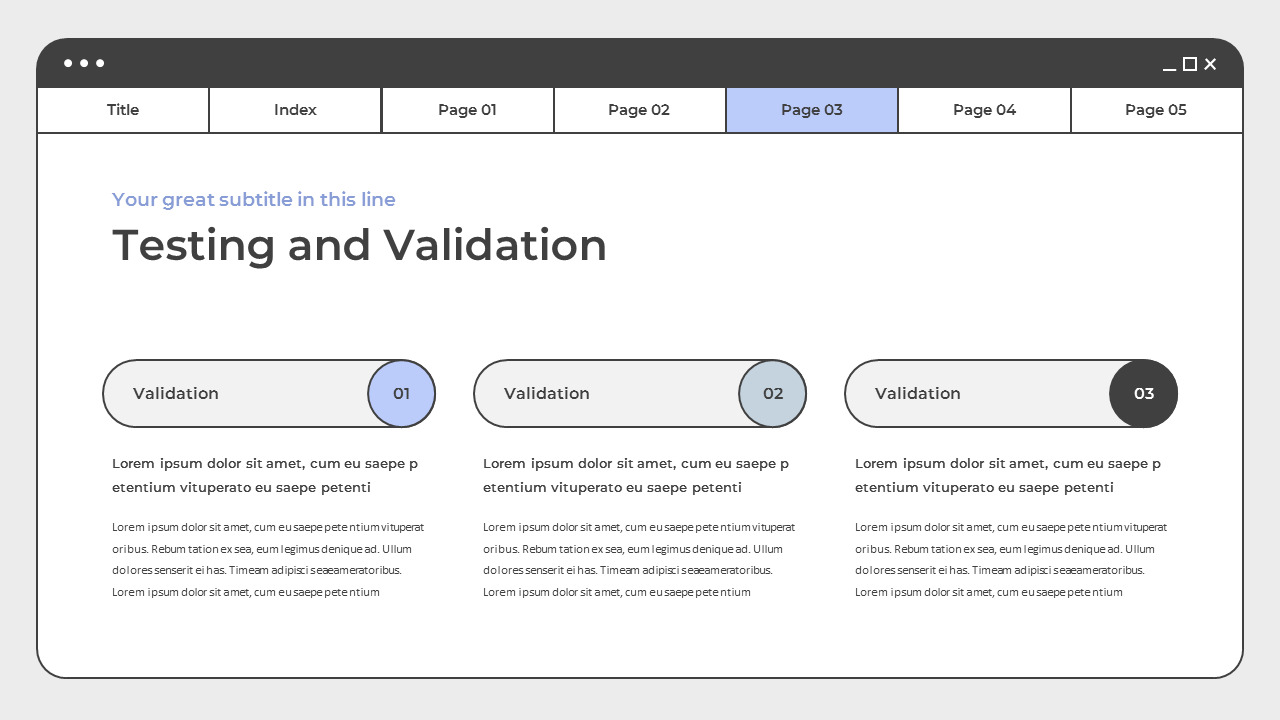Click the maximize window icon
The image size is (1280, 720).
pyautogui.click(x=1190, y=64)
